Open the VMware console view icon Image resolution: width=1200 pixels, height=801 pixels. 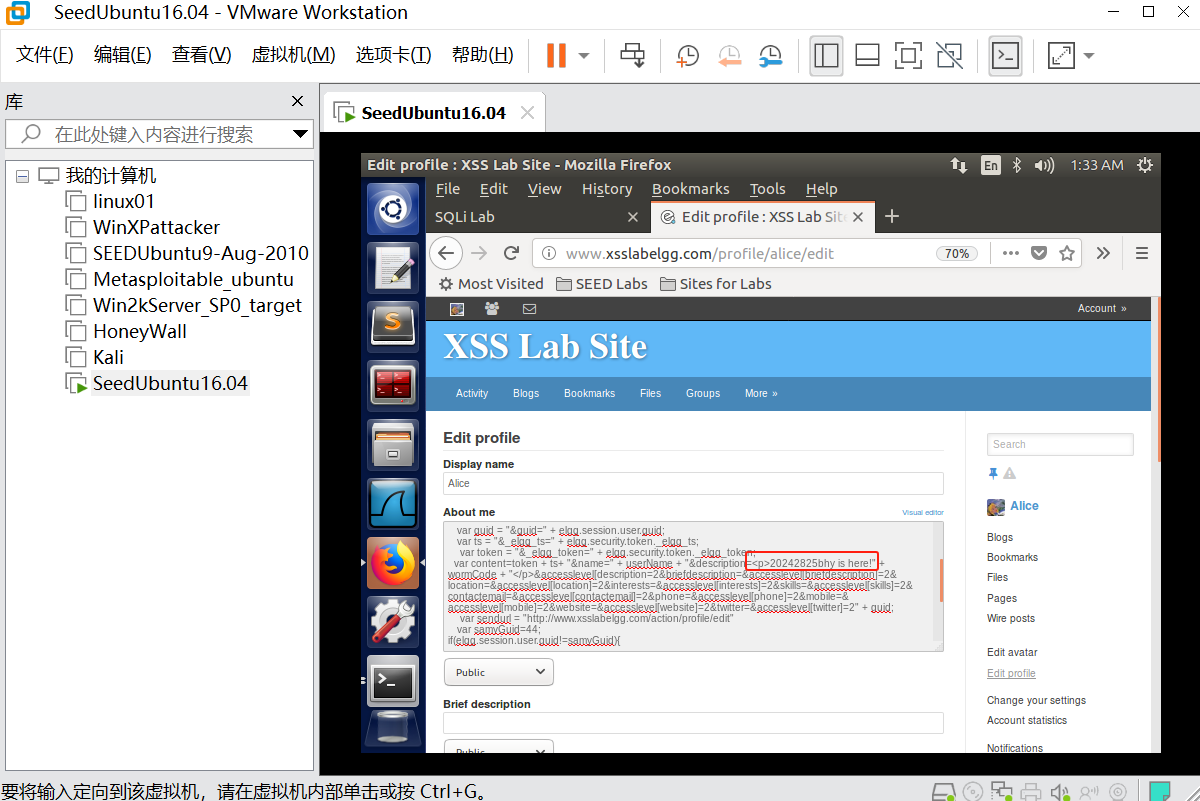coord(1005,55)
